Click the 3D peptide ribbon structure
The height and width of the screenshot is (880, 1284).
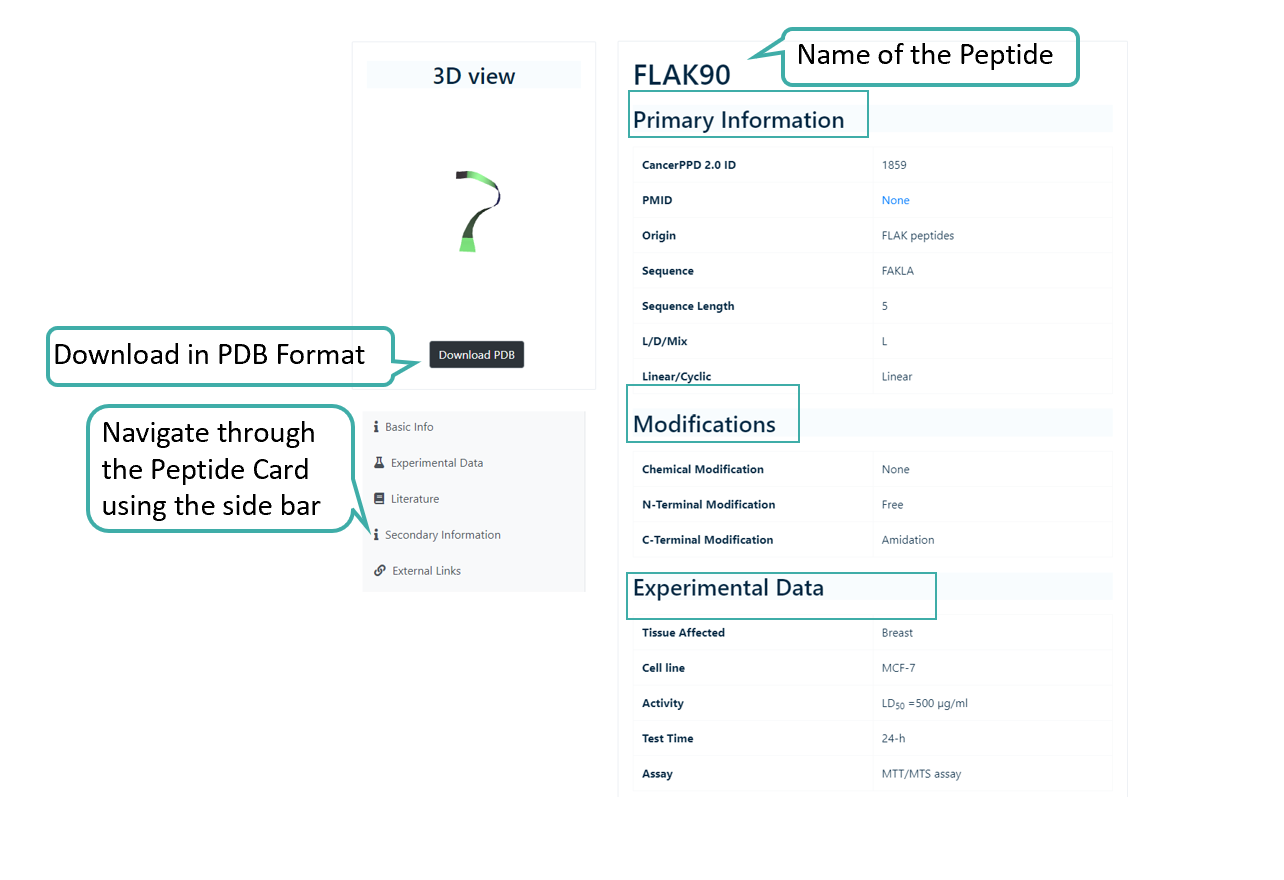[476, 210]
